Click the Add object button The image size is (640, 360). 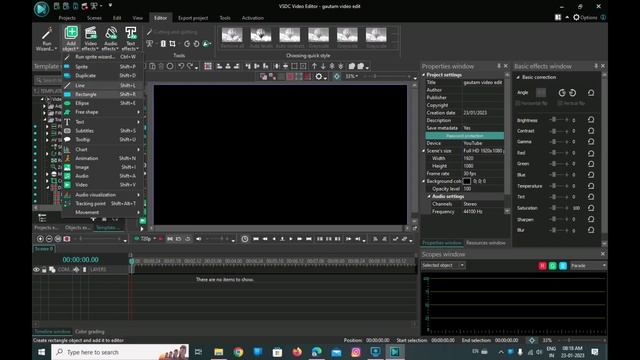[x=71, y=39]
